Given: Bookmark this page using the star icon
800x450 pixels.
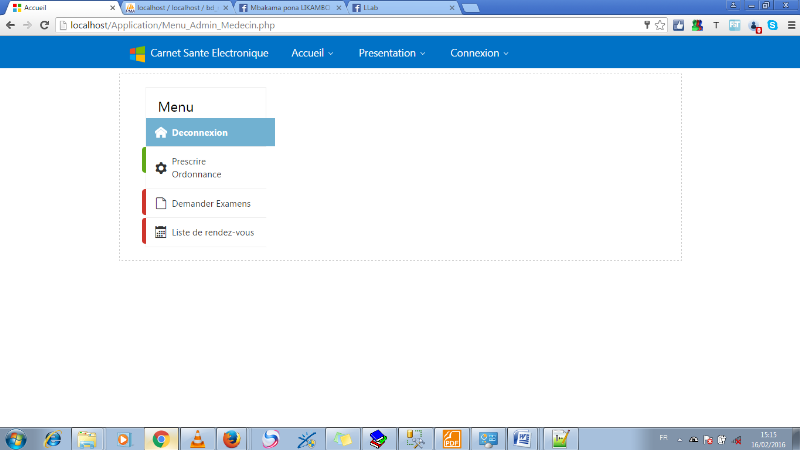Looking at the screenshot, I should (660, 25).
